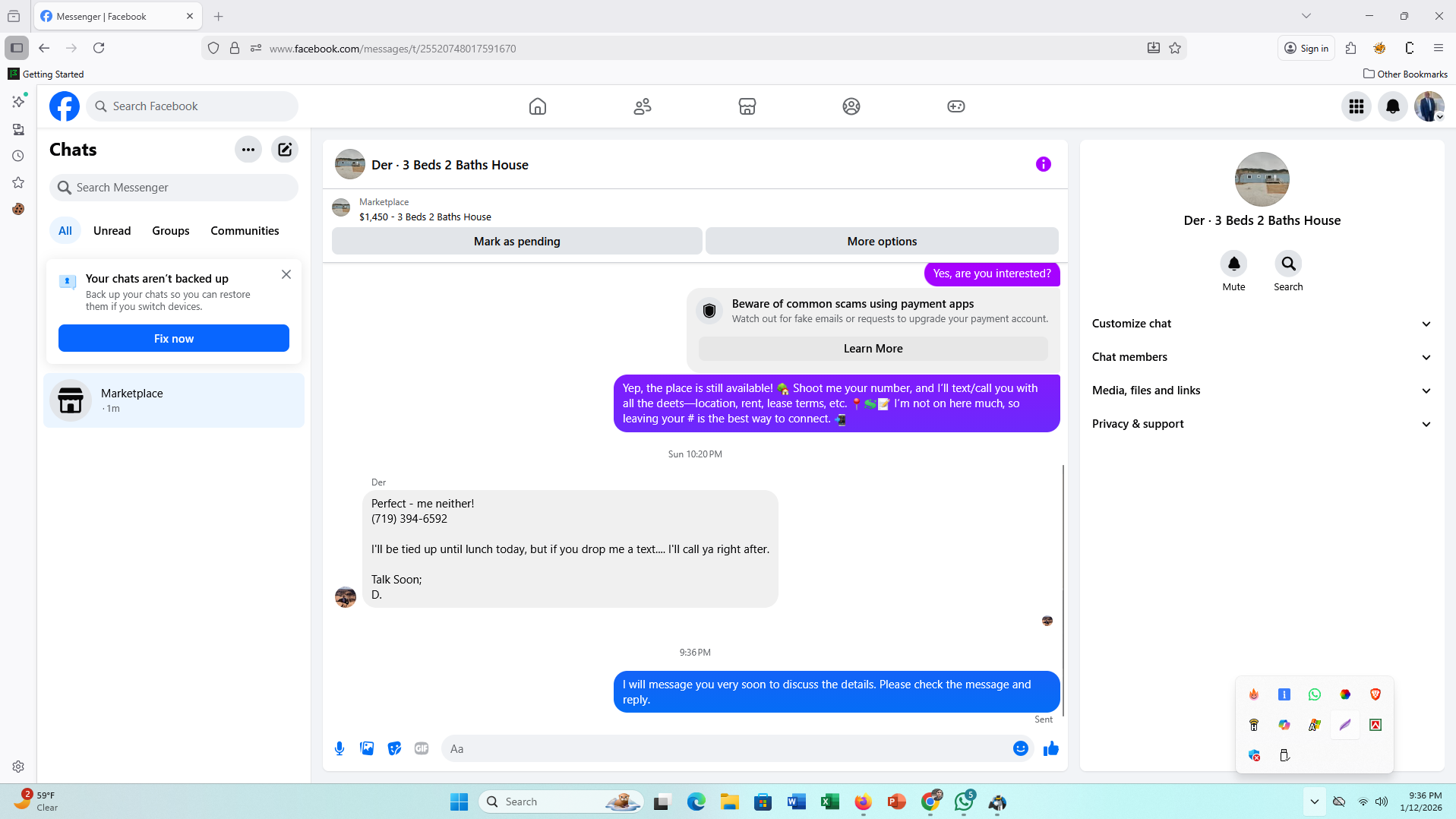Screen dimensions: 1456x819
Task: Select the All chats filter
Action: pyautogui.click(x=65, y=231)
